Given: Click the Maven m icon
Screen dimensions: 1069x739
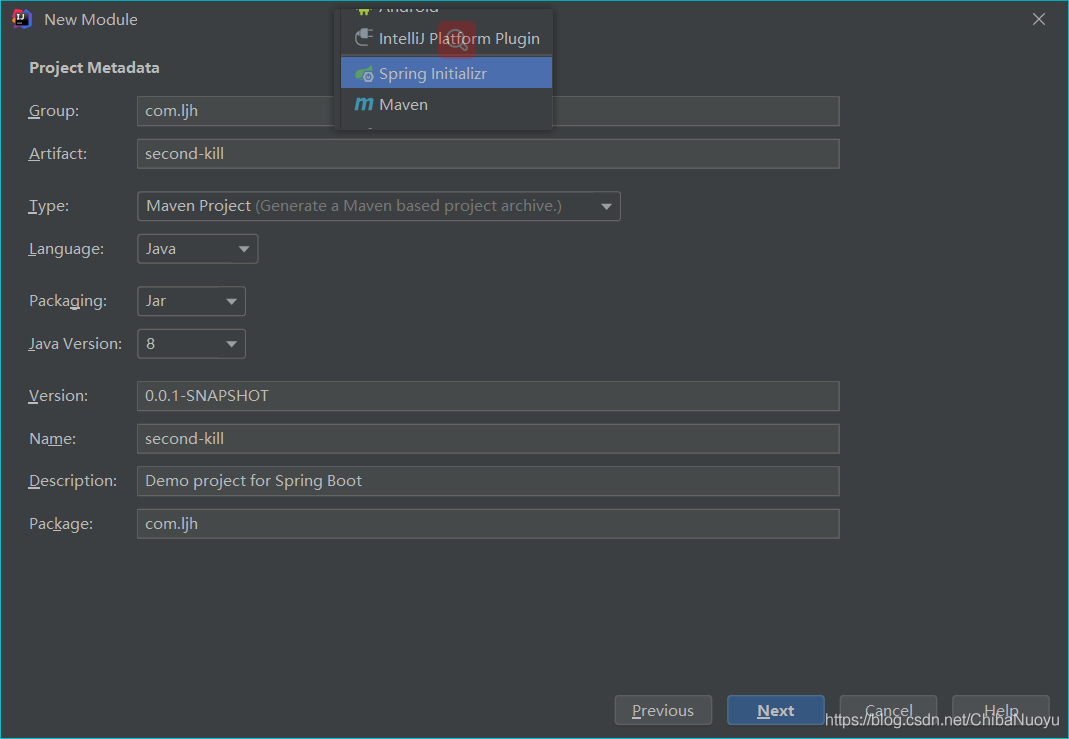Looking at the screenshot, I should click(x=364, y=104).
